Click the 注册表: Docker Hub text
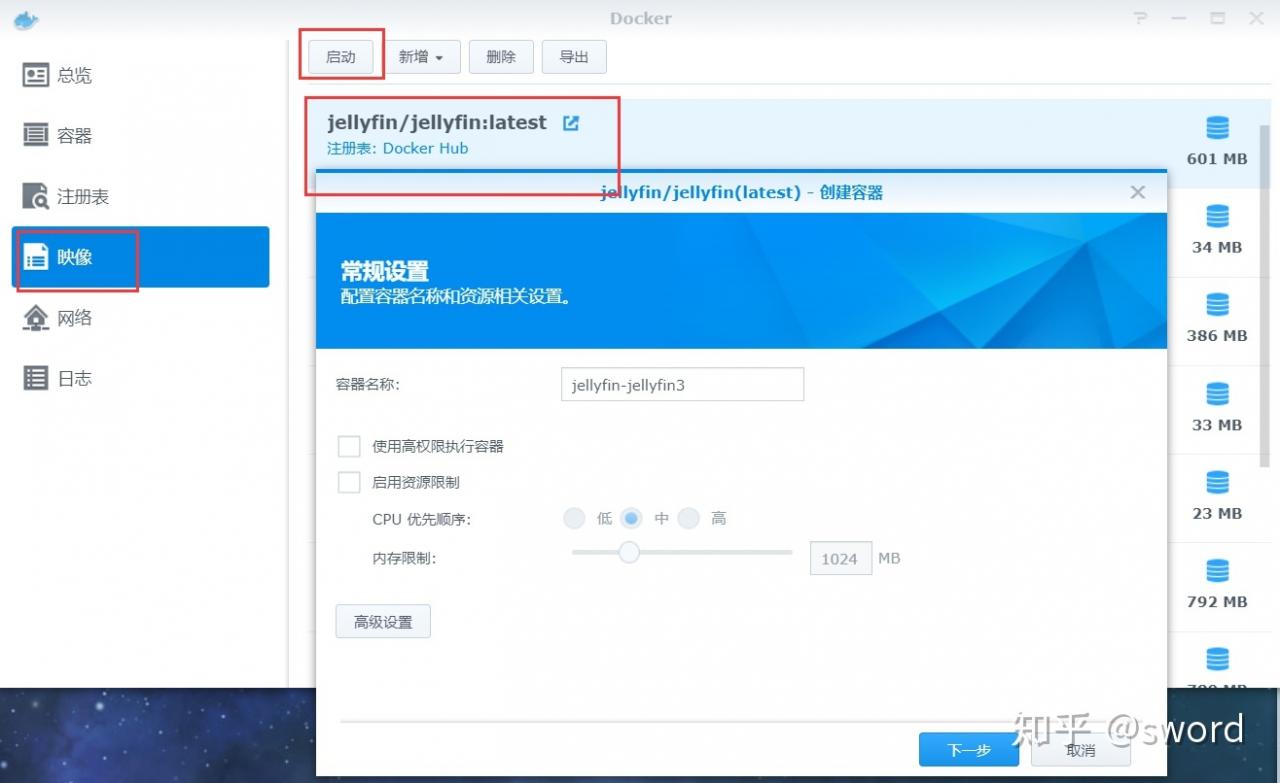This screenshot has height=783, width=1280. tap(397, 148)
